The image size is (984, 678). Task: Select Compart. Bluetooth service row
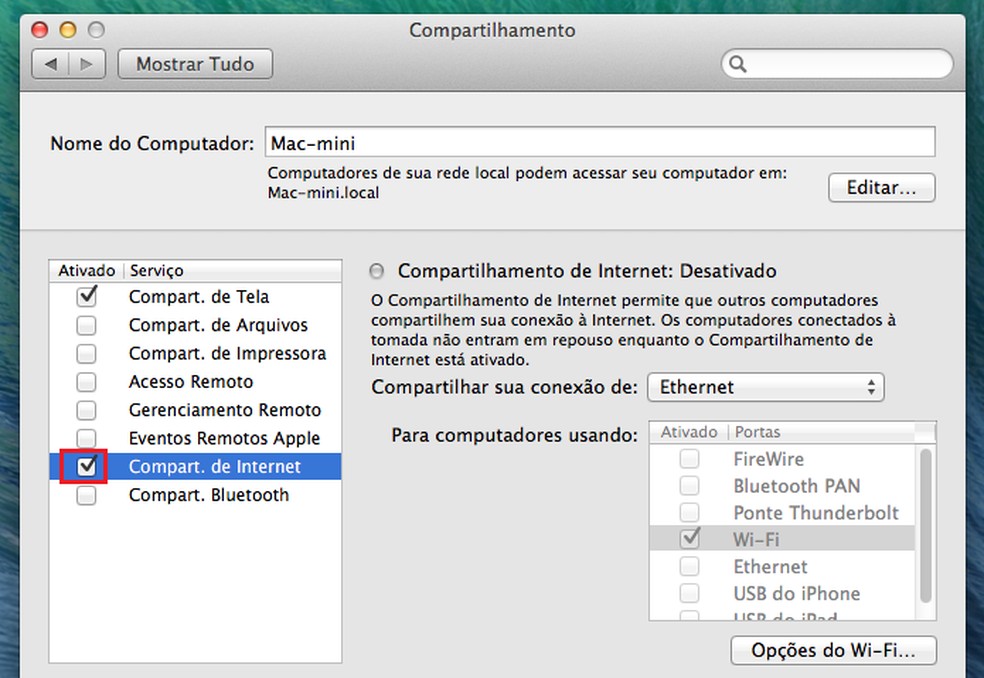point(195,495)
